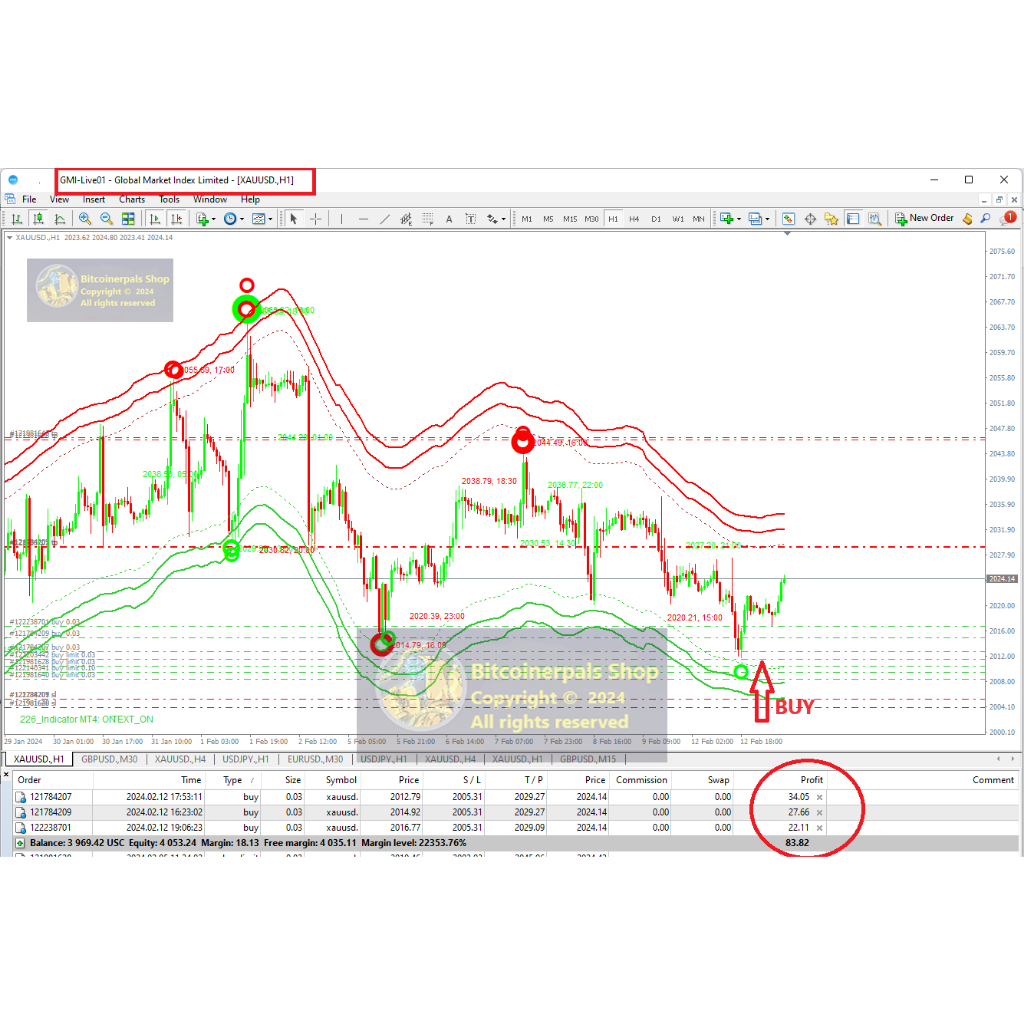The width and height of the screenshot is (1024, 1024).
Task: Zoom in on the chart with magnifier icon
Action: [x=83, y=218]
